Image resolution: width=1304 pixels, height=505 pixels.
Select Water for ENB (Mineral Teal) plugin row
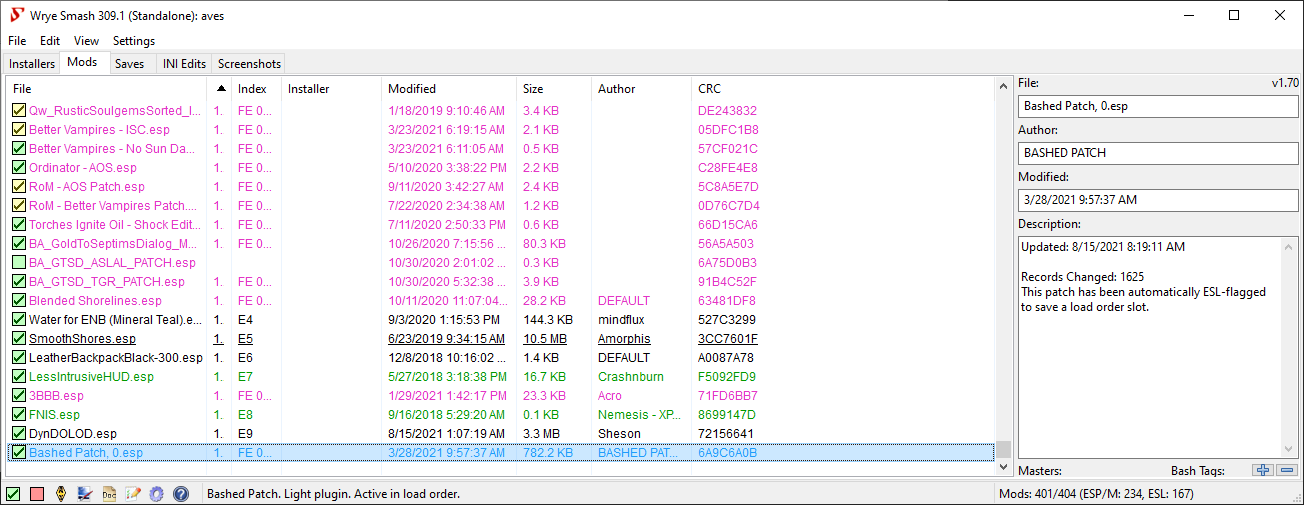pyautogui.click(x=502, y=320)
